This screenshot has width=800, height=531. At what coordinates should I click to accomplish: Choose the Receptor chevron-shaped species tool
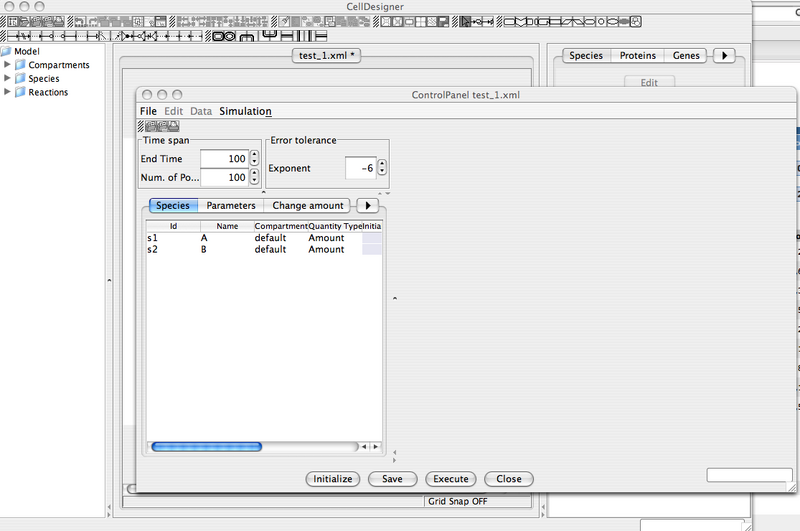(x=521, y=21)
